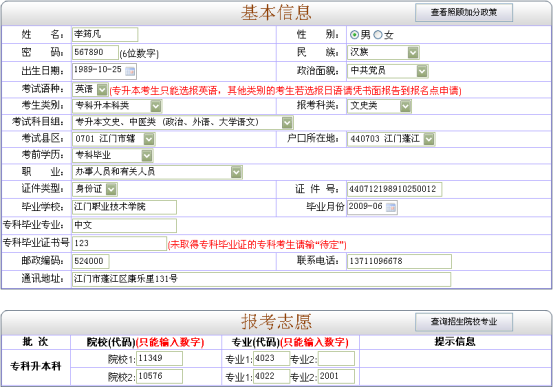Click the 专科升本科 batch cell

36,367
